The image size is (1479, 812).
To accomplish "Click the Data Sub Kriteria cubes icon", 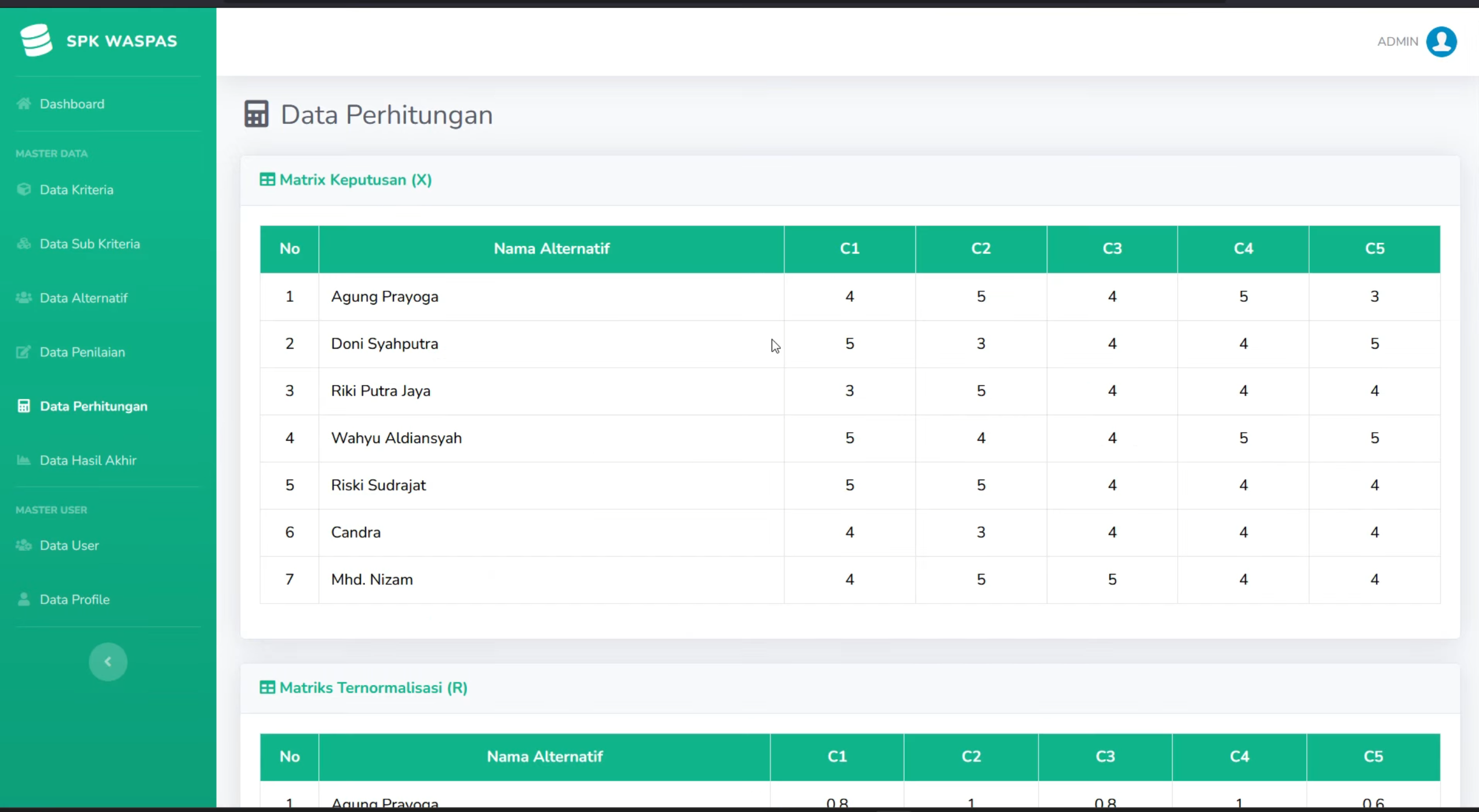I will tap(24, 243).
